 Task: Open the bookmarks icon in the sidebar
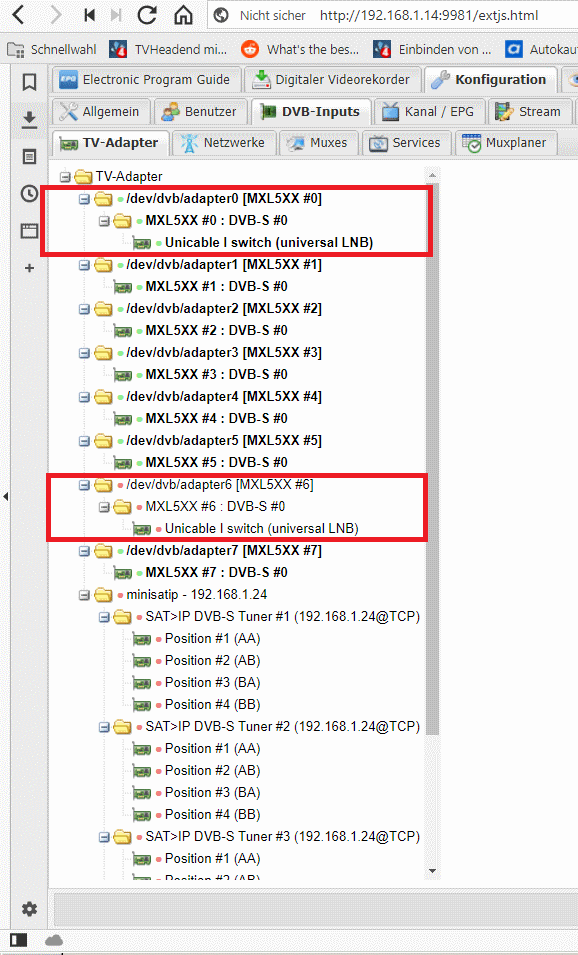29,82
